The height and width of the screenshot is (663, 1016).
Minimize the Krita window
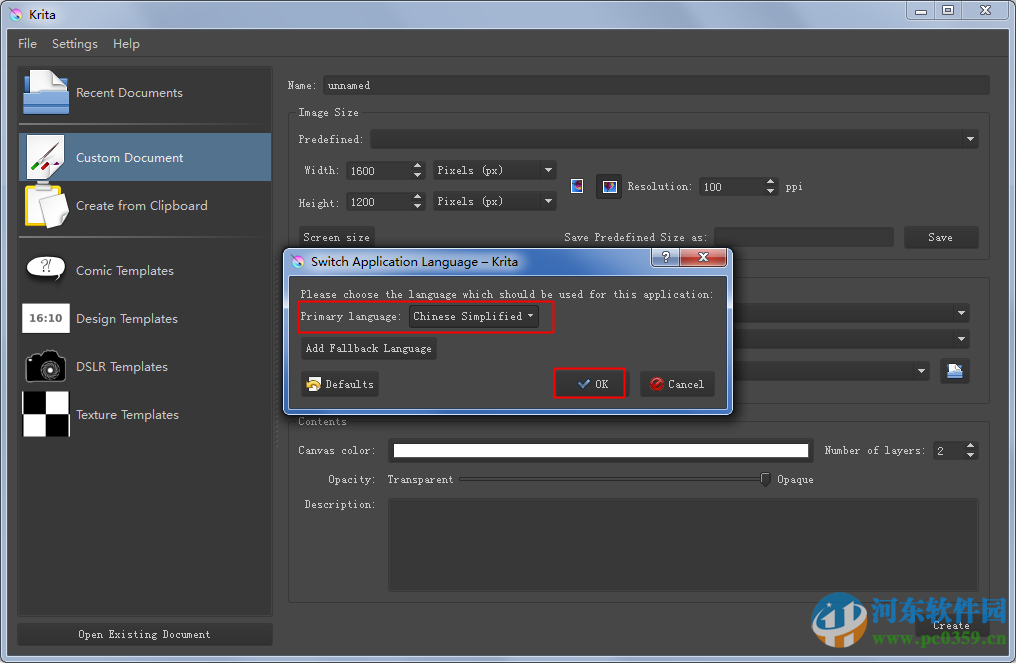click(921, 11)
